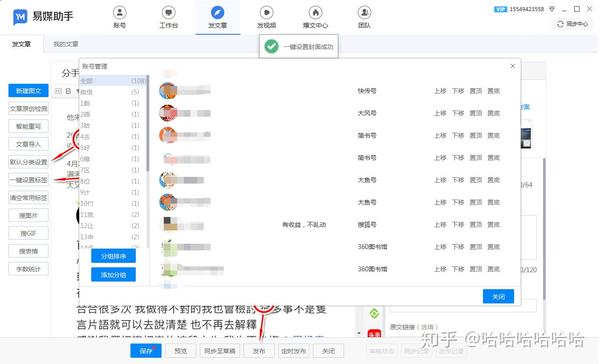Click the 新建图文 button
The image size is (600, 364).
click(28, 91)
